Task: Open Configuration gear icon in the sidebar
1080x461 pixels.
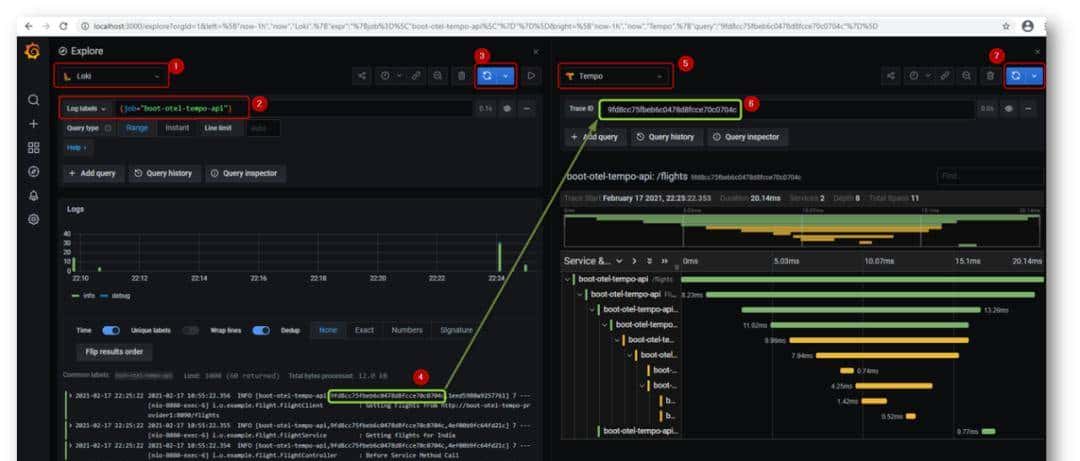Action: point(33,219)
